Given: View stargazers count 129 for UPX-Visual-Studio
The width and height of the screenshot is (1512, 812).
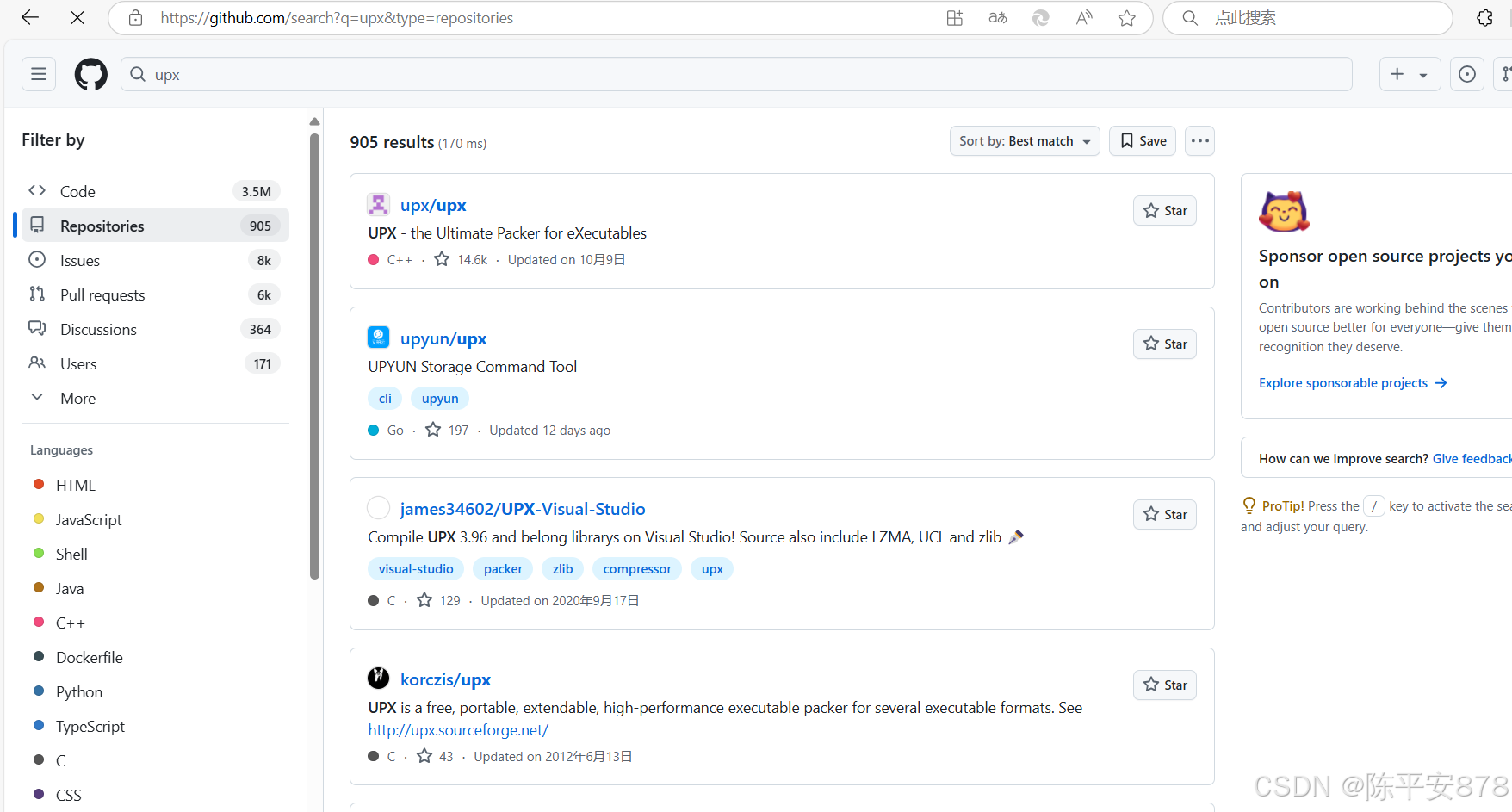Looking at the screenshot, I should [438, 600].
